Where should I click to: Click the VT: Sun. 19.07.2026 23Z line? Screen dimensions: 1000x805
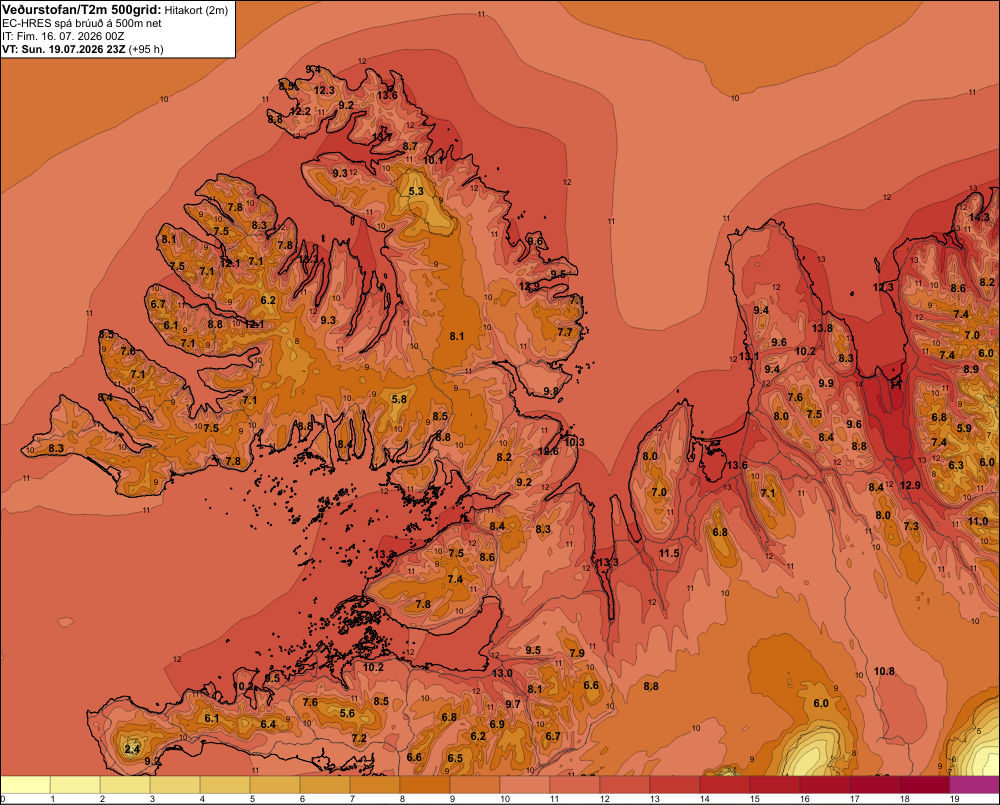coord(83,49)
